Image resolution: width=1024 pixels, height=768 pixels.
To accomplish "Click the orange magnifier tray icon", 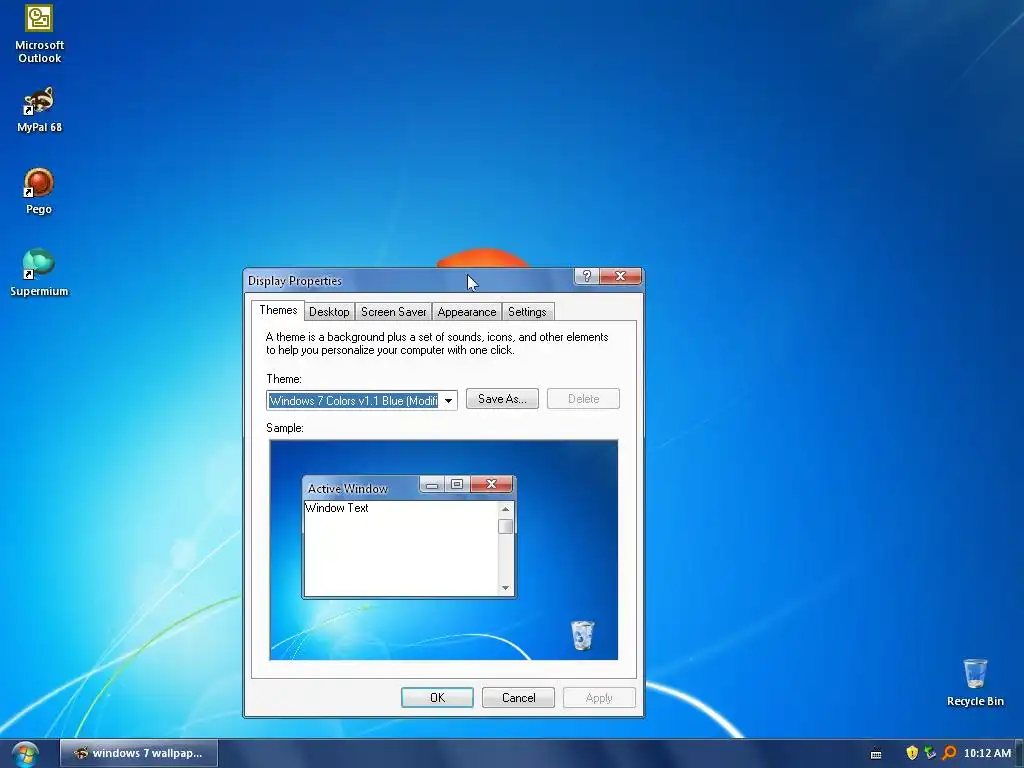I will click(950, 753).
